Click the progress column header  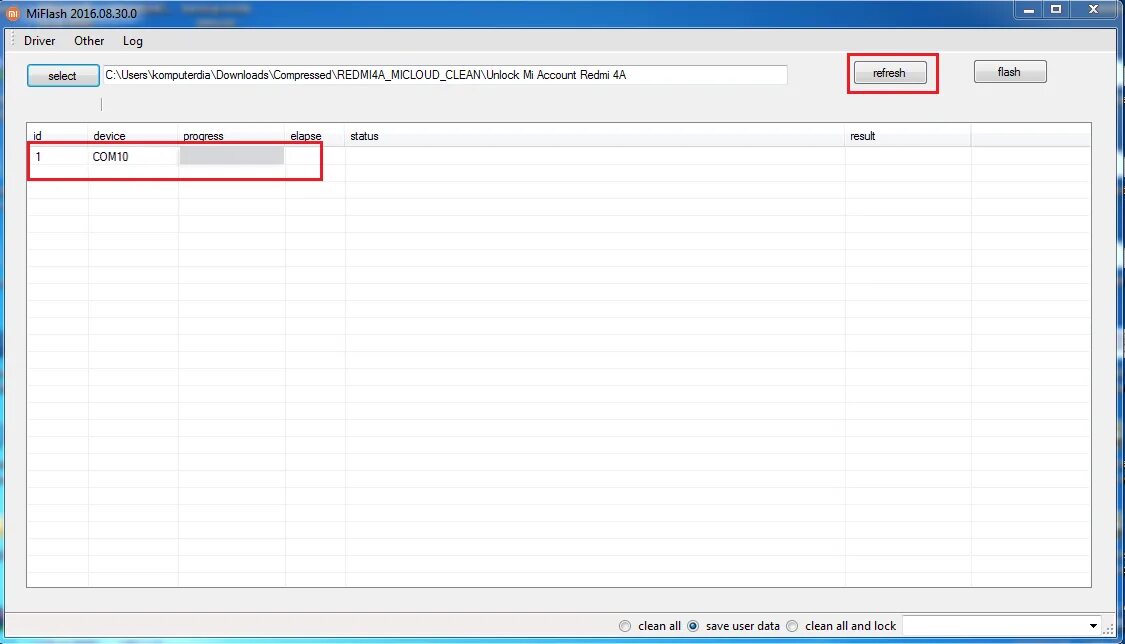[x=203, y=135]
